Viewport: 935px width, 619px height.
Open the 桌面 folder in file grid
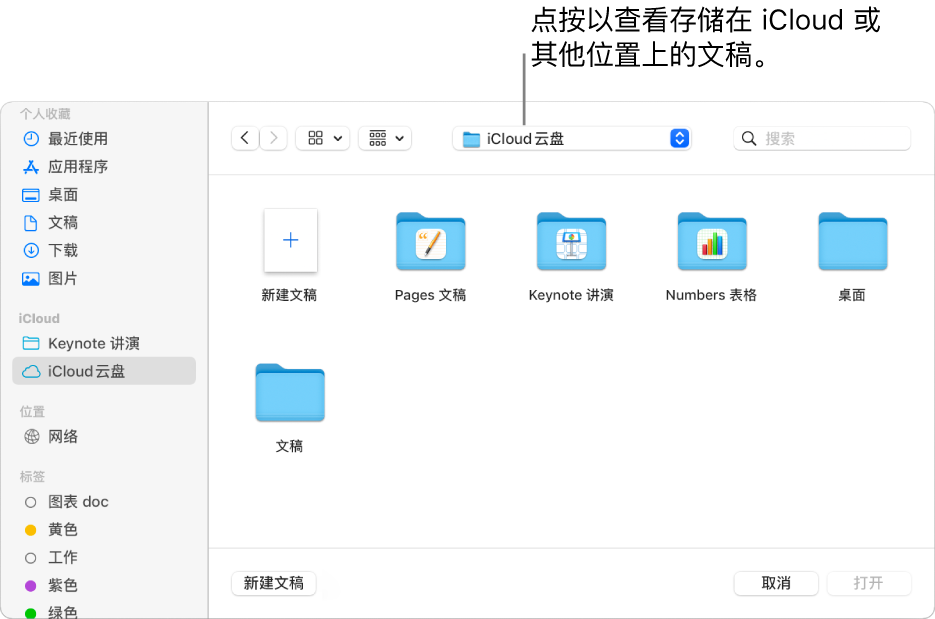click(853, 242)
